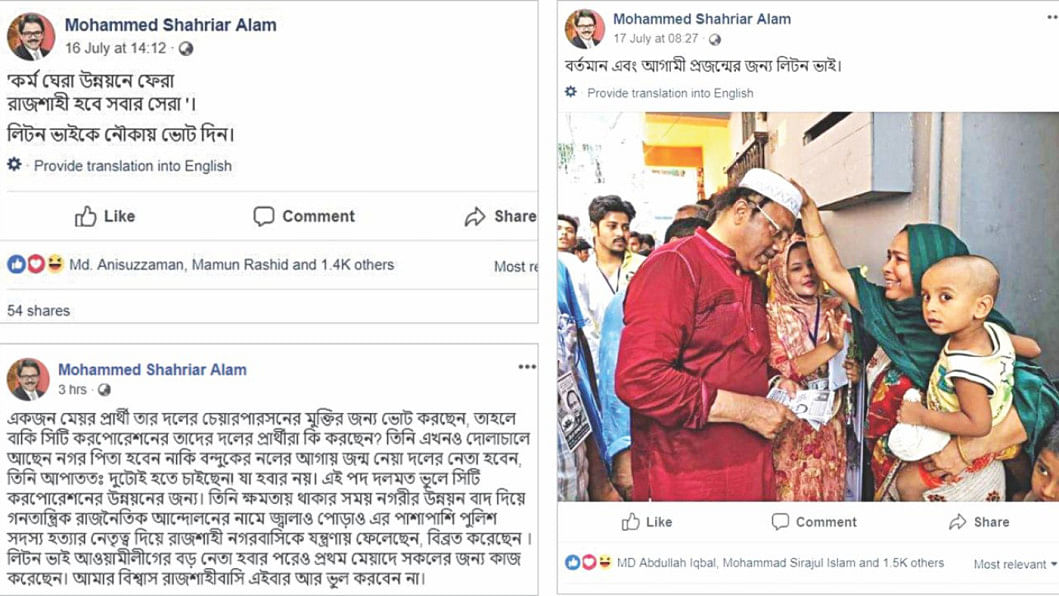Like the photo post from 17 July
Screen dimensions: 1059x596
[647, 522]
